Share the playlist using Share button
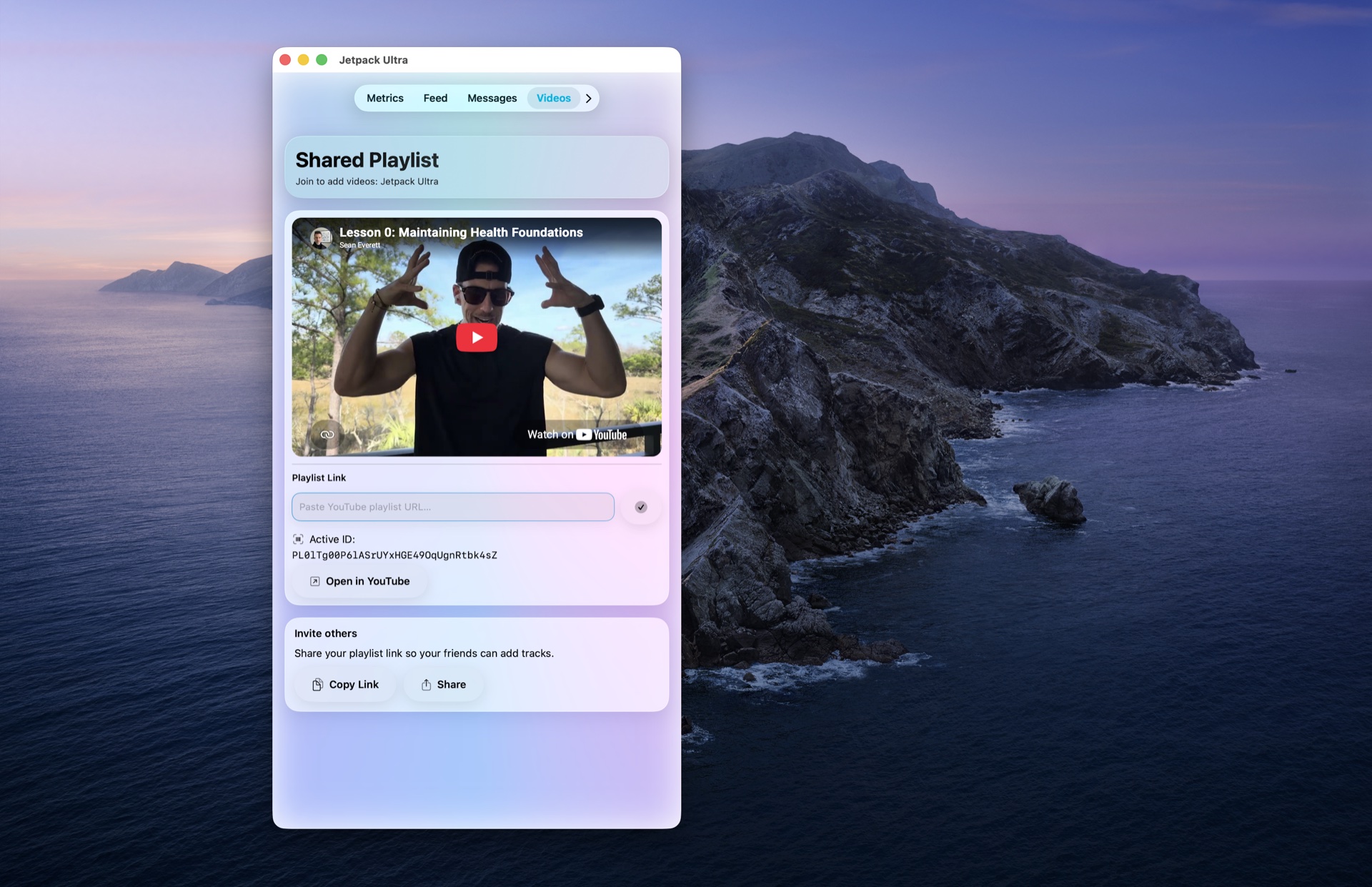The height and width of the screenshot is (887, 1372). 443,685
